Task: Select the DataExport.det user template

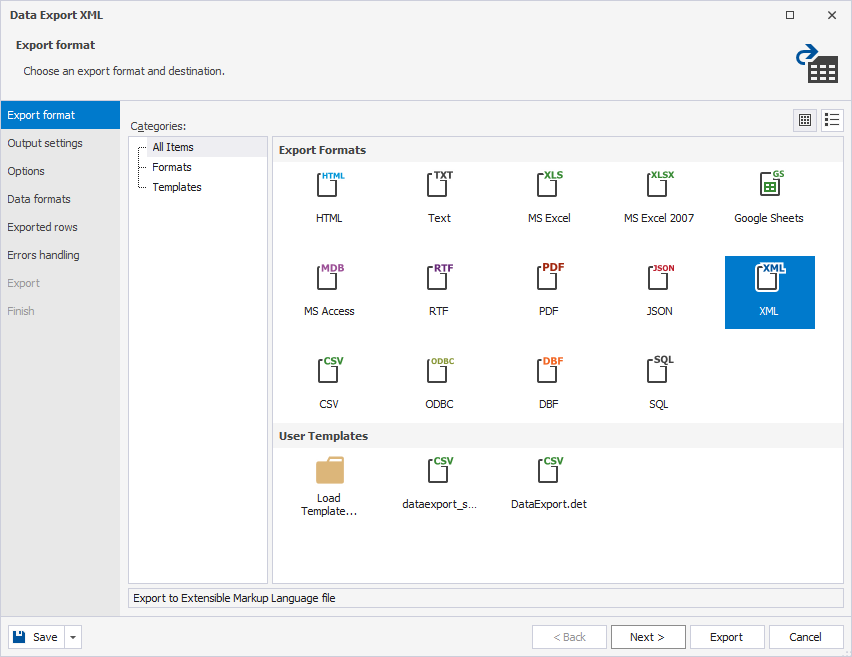Action: pyautogui.click(x=549, y=472)
